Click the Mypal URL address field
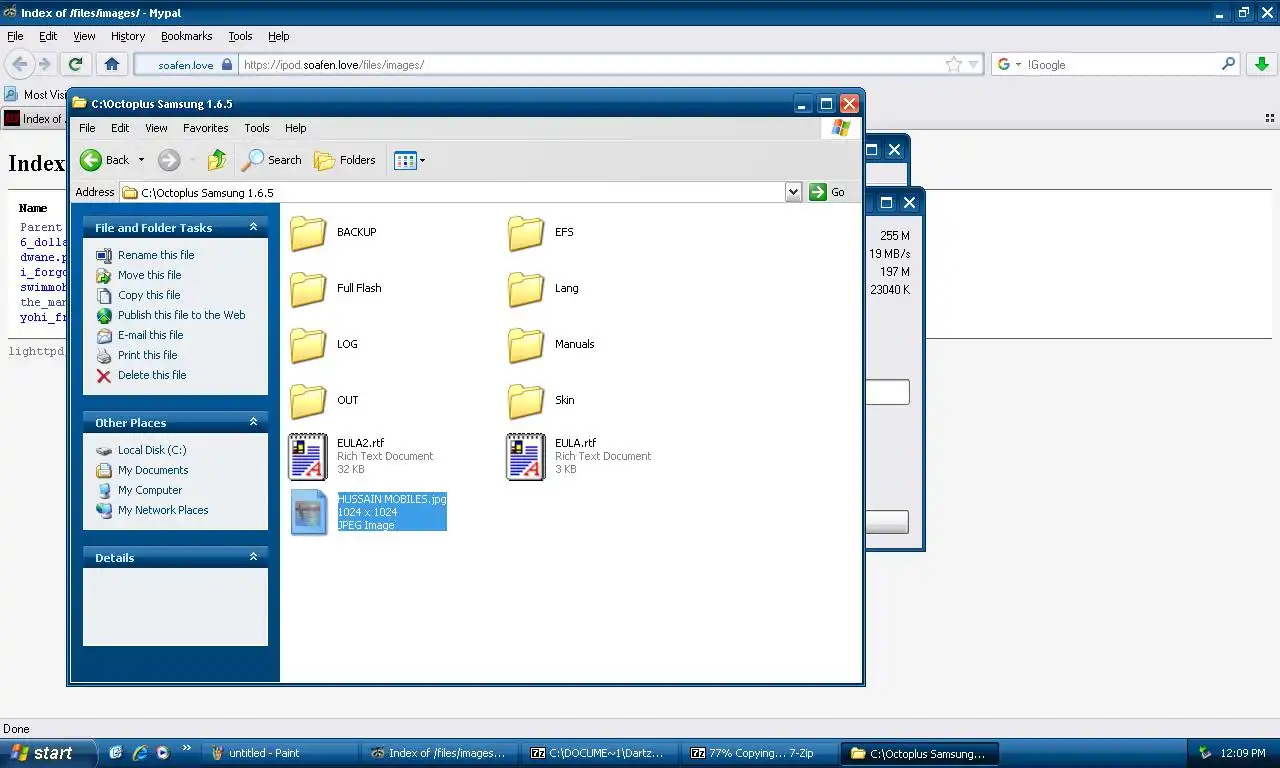The width and height of the screenshot is (1280, 768). [592, 64]
